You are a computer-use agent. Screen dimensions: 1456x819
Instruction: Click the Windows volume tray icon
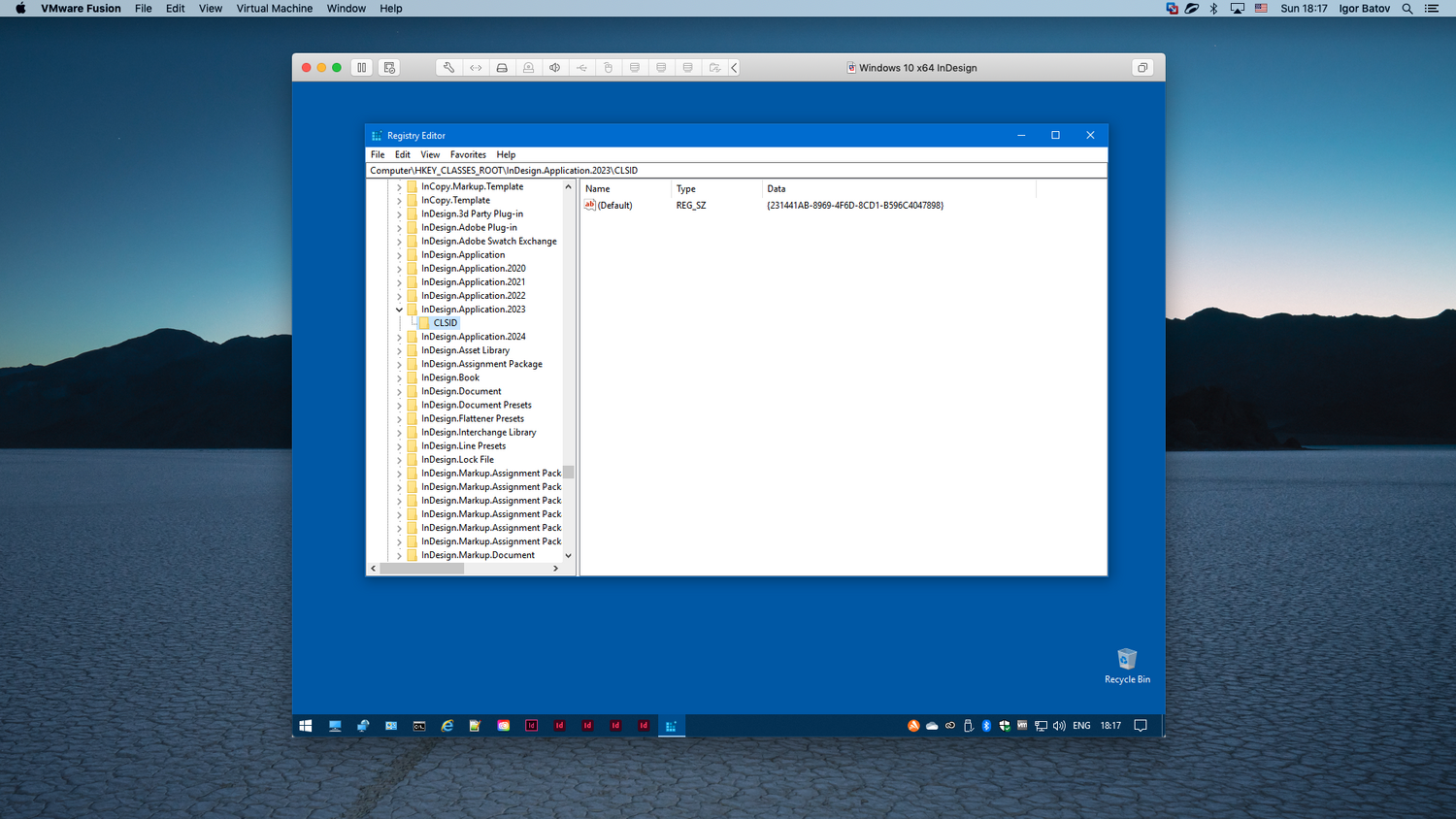1059,726
